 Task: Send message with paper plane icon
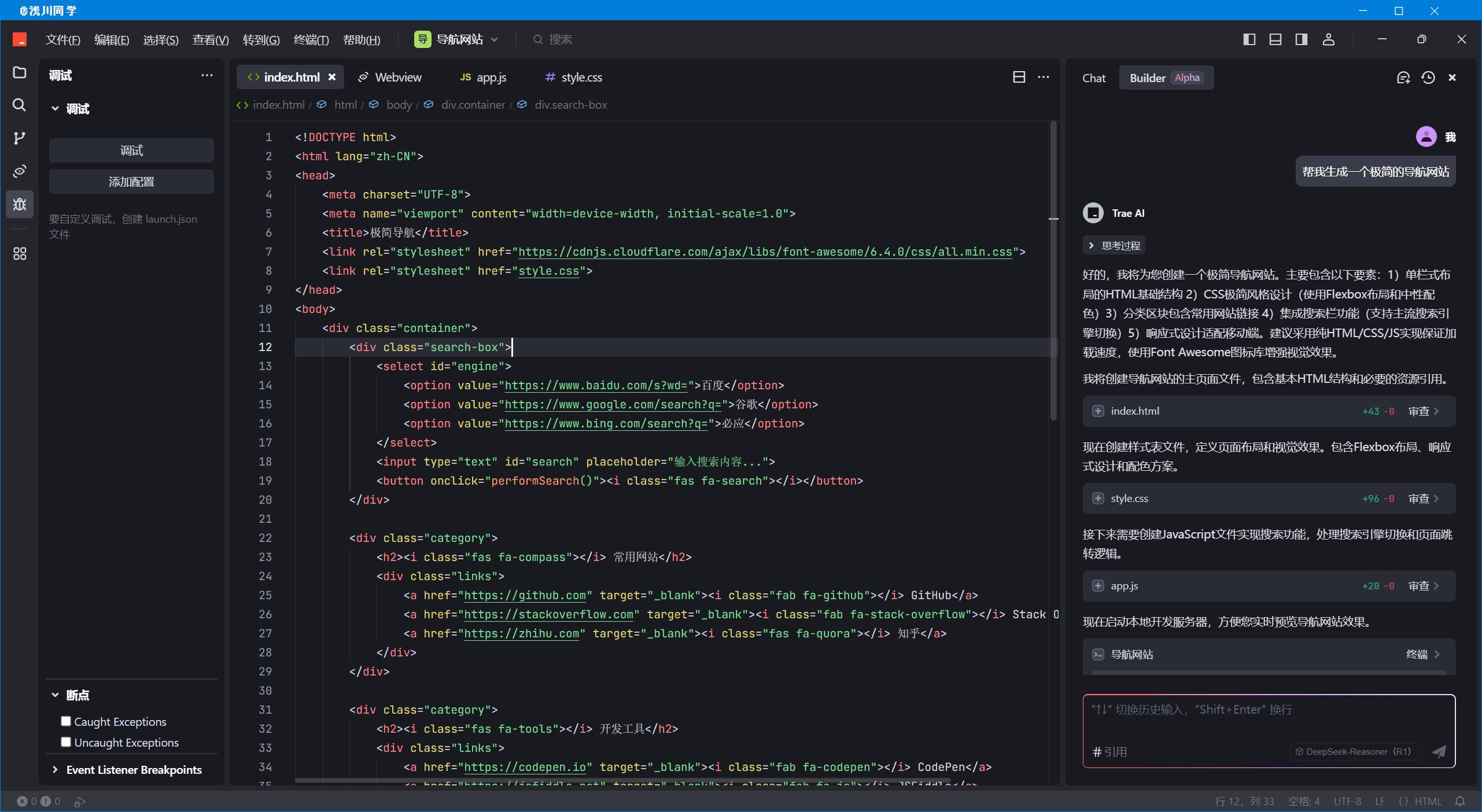pos(1439,751)
